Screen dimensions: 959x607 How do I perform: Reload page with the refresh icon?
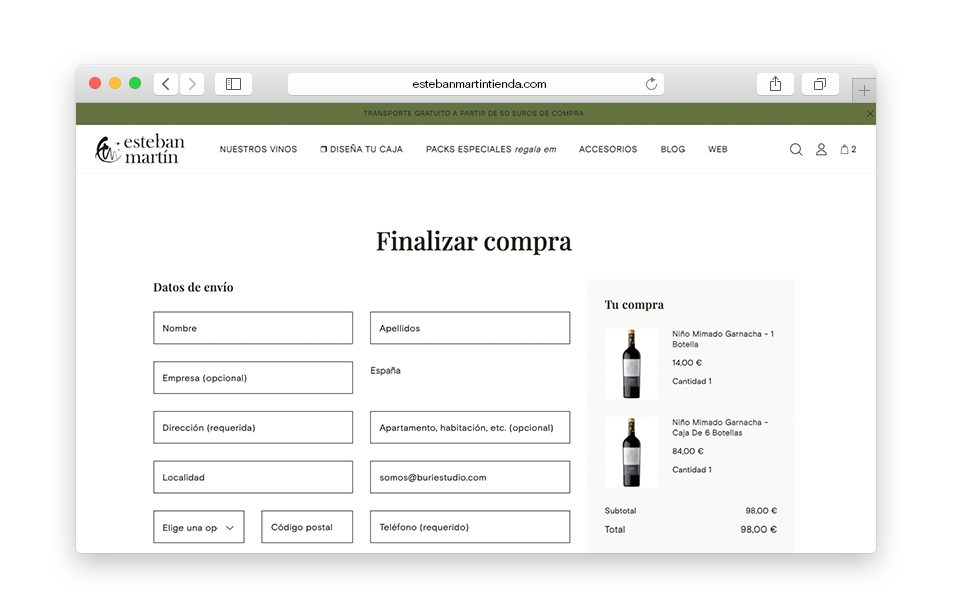pyautogui.click(x=651, y=84)
